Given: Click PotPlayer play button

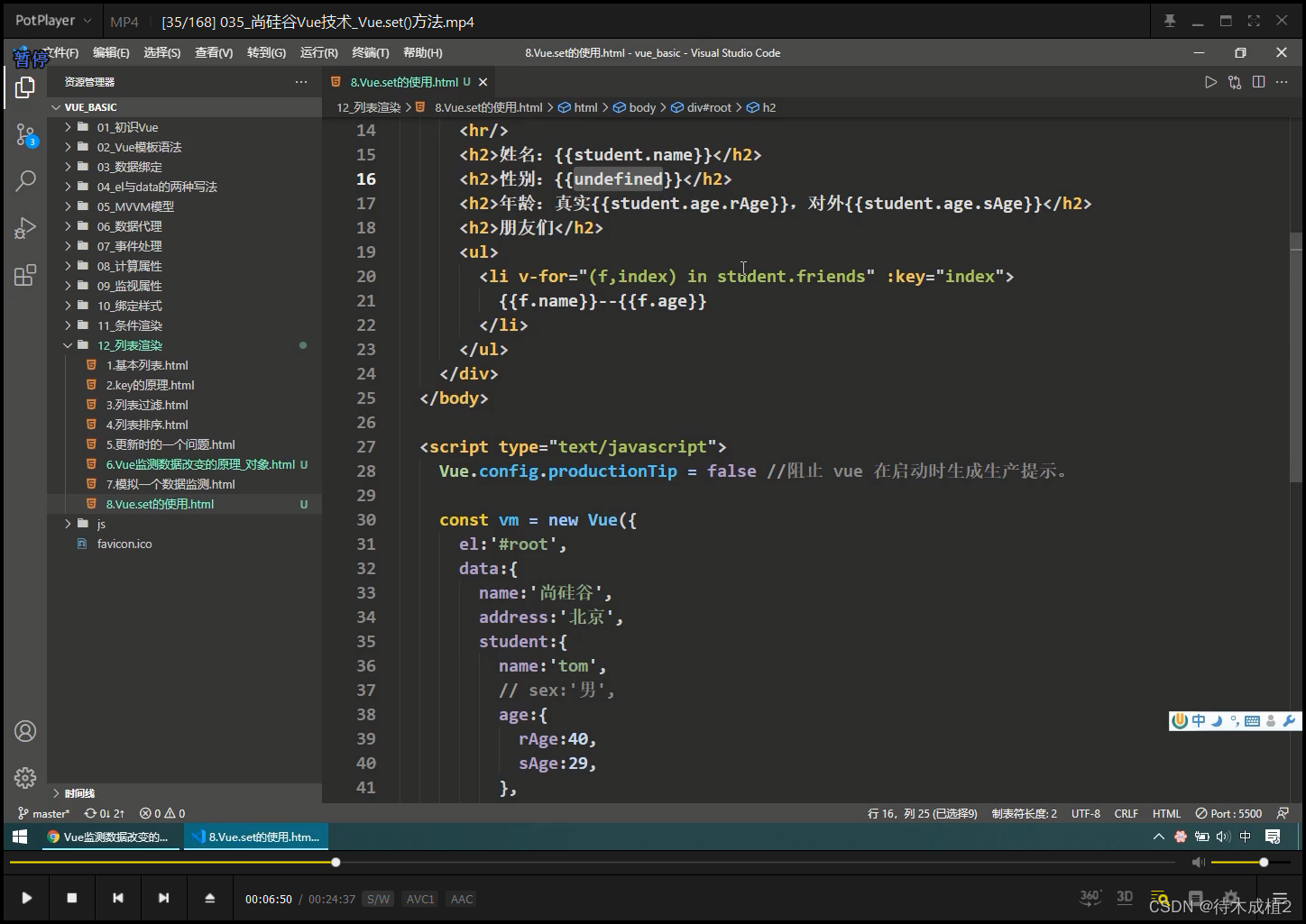Looking at the screenshot, I should pos(27,898).
